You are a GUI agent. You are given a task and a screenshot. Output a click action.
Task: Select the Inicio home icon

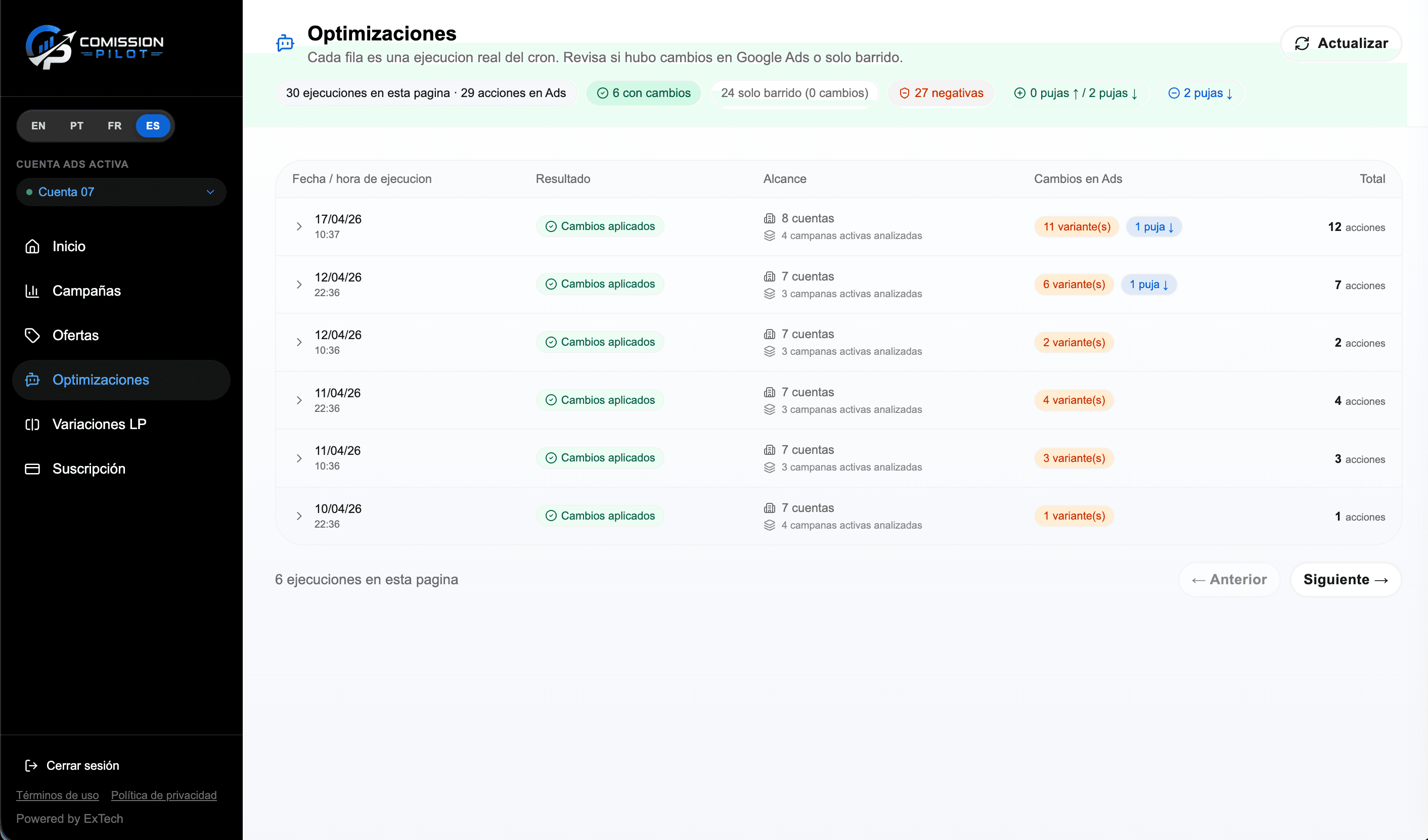[32, 246]
